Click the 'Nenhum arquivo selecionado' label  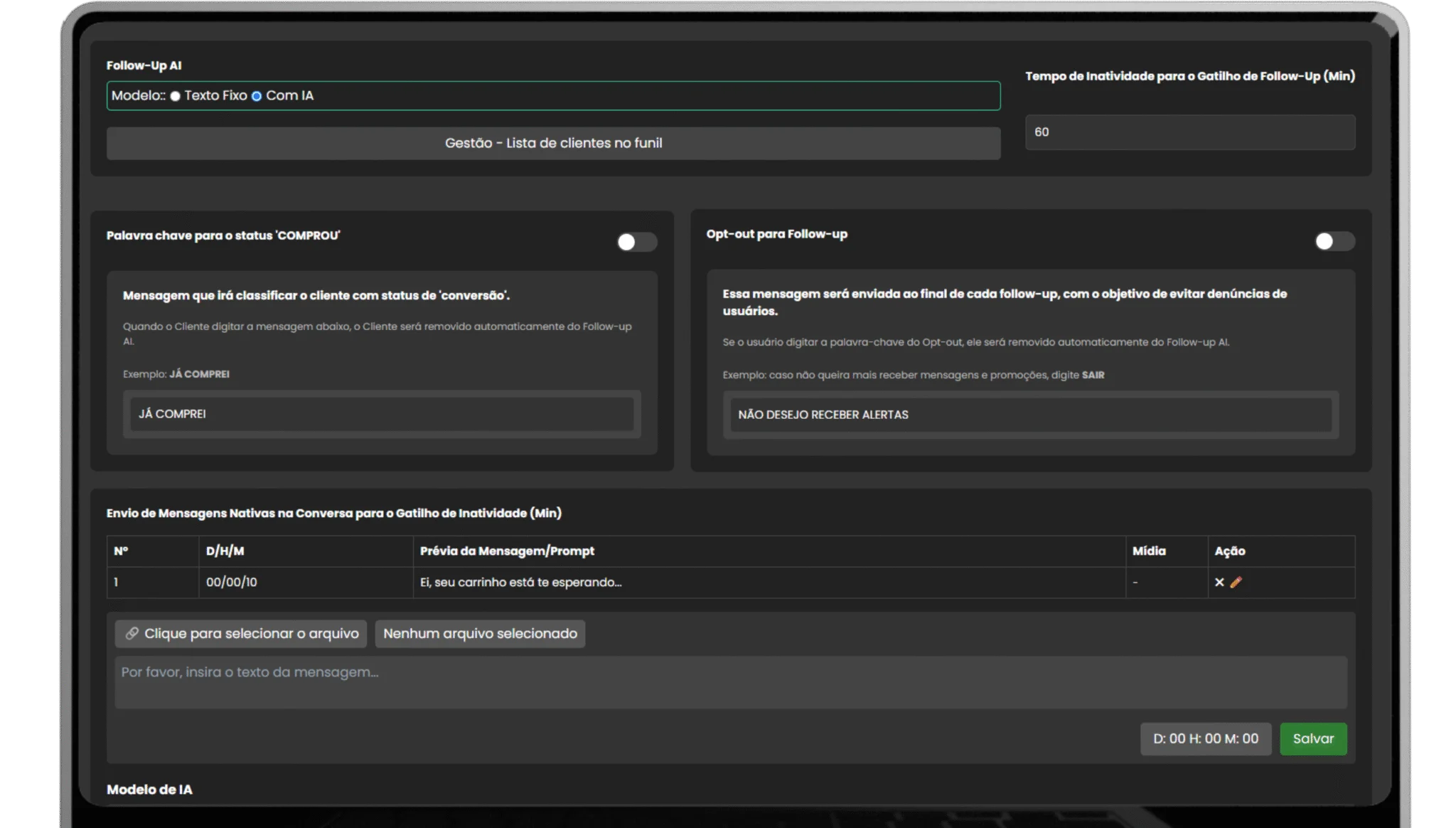tap(480, 633)
